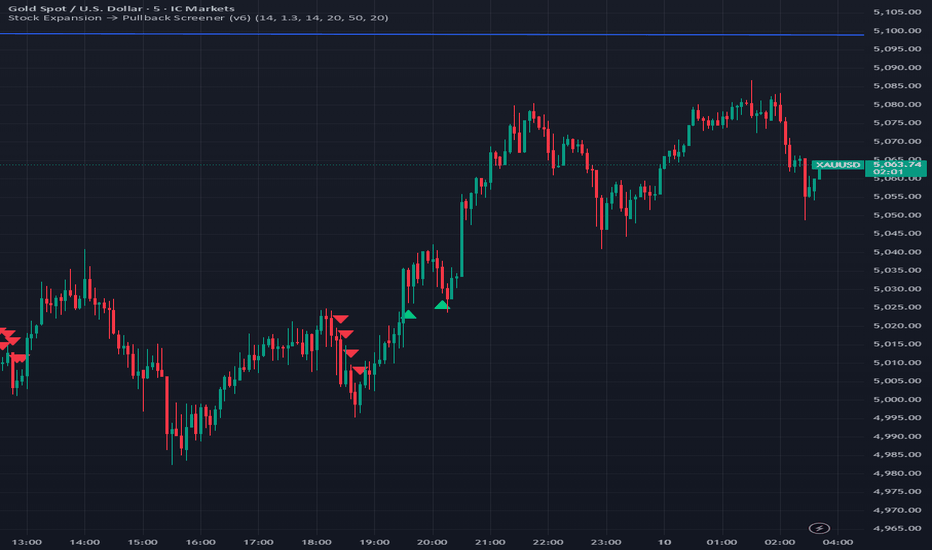932x550 pixels.
Task: Click the 21:00 label on the time axis
Action: point(490,542)
